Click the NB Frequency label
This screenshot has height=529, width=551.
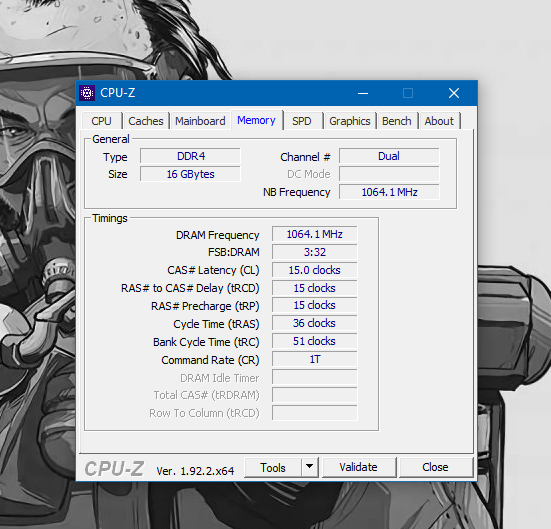[x=297, y=192]
